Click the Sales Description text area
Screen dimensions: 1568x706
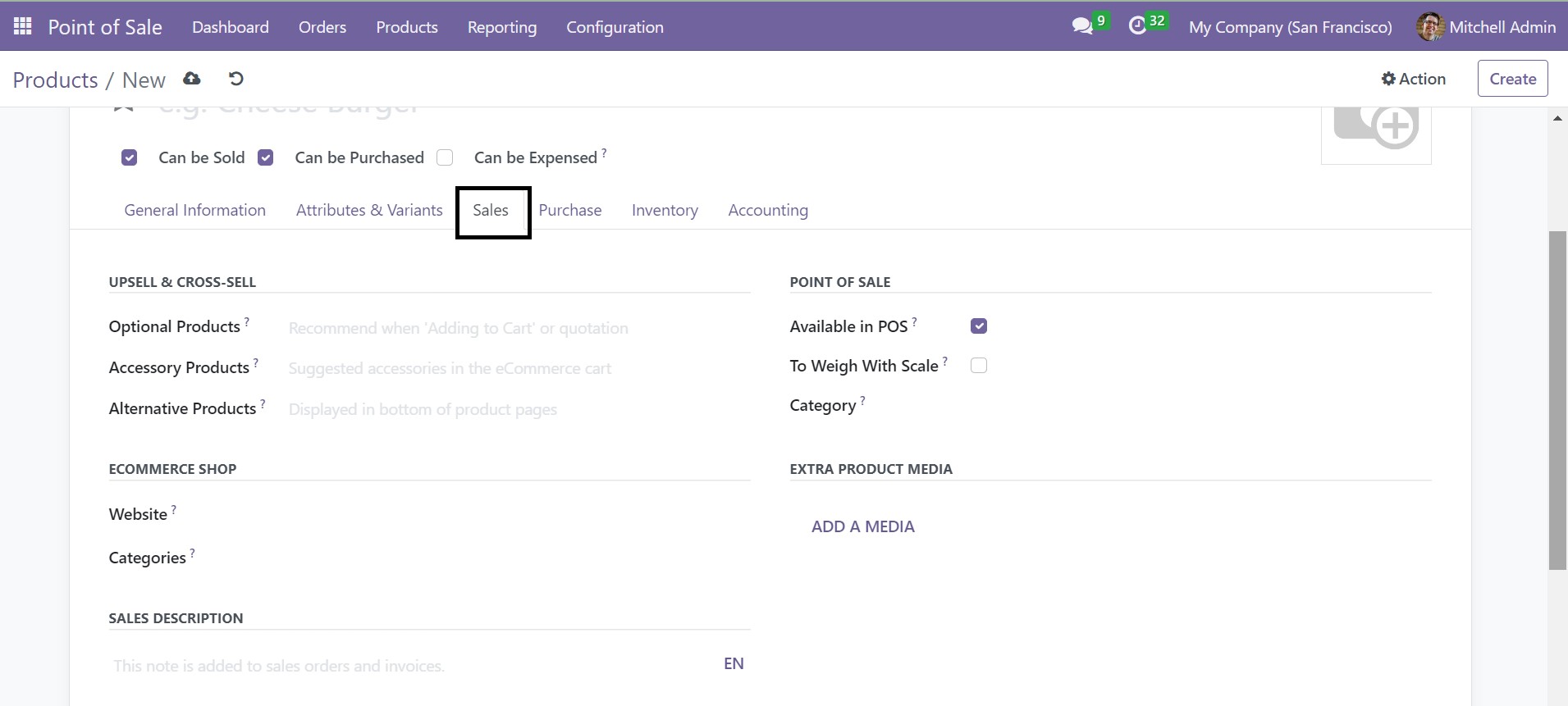[x=414, y=666]
